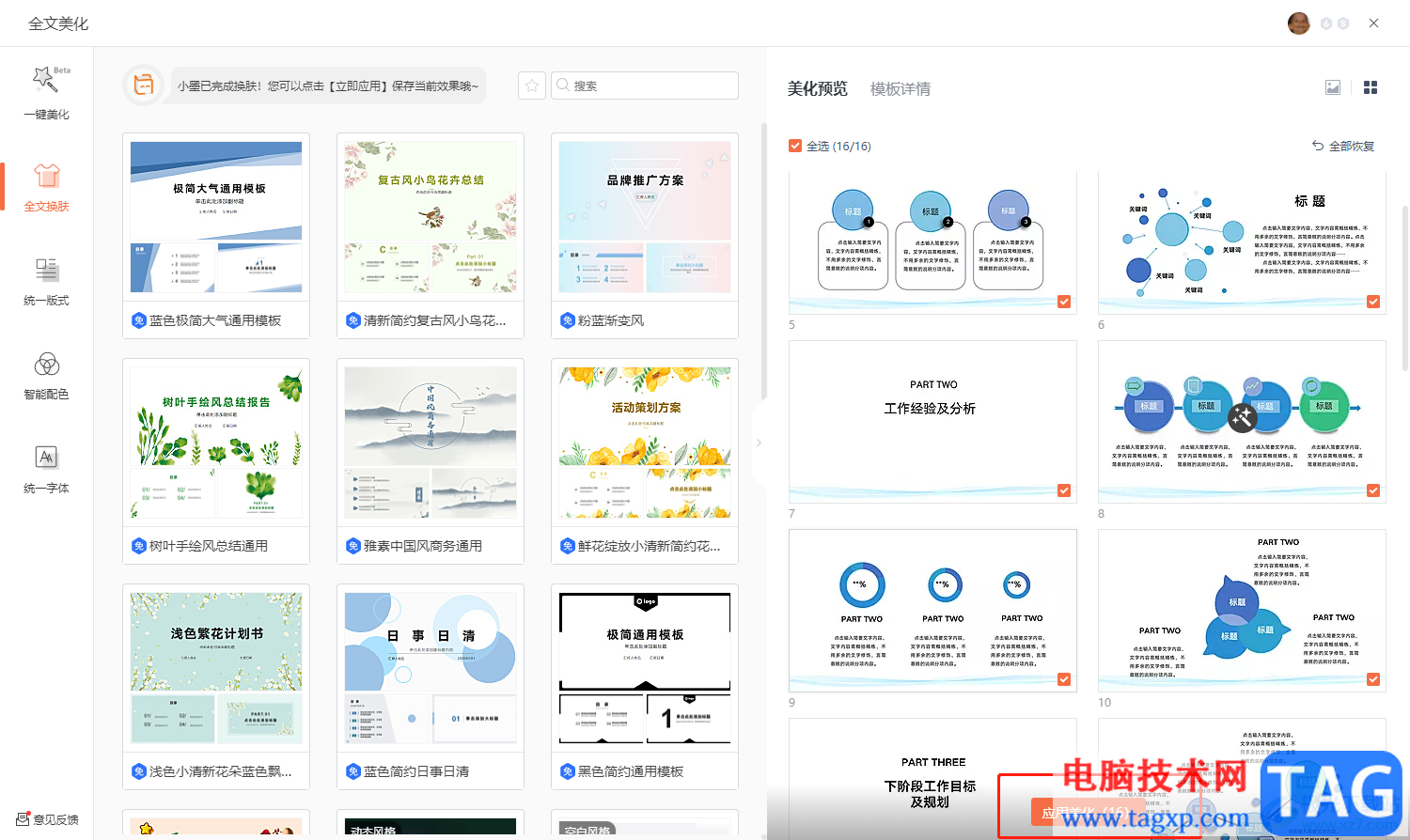Screen dimensions: 1410x840
Task: Click the user avatar in title bar
Action: [x=1299, y=23]
